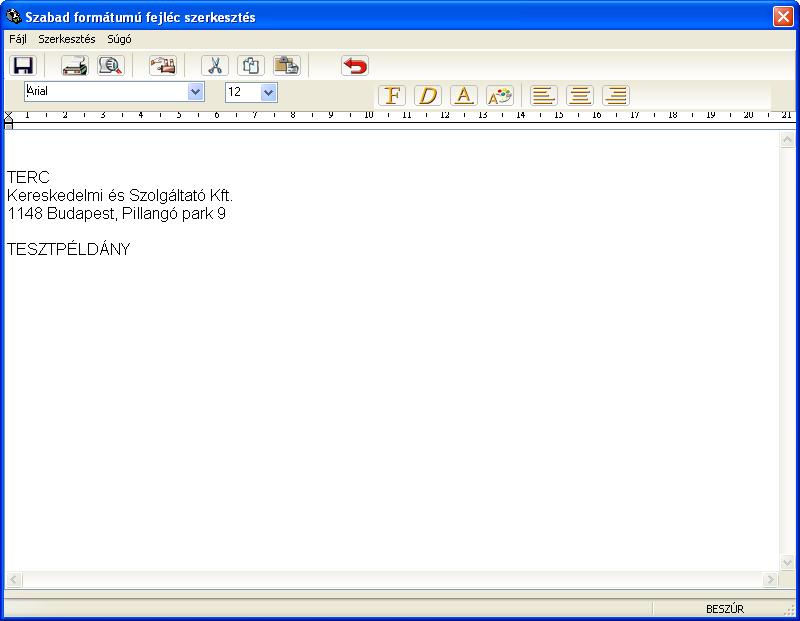Image resolution: width=800 pixels, height=621 pixels.
Task: Align text to the left
Action: coord(543,95)
